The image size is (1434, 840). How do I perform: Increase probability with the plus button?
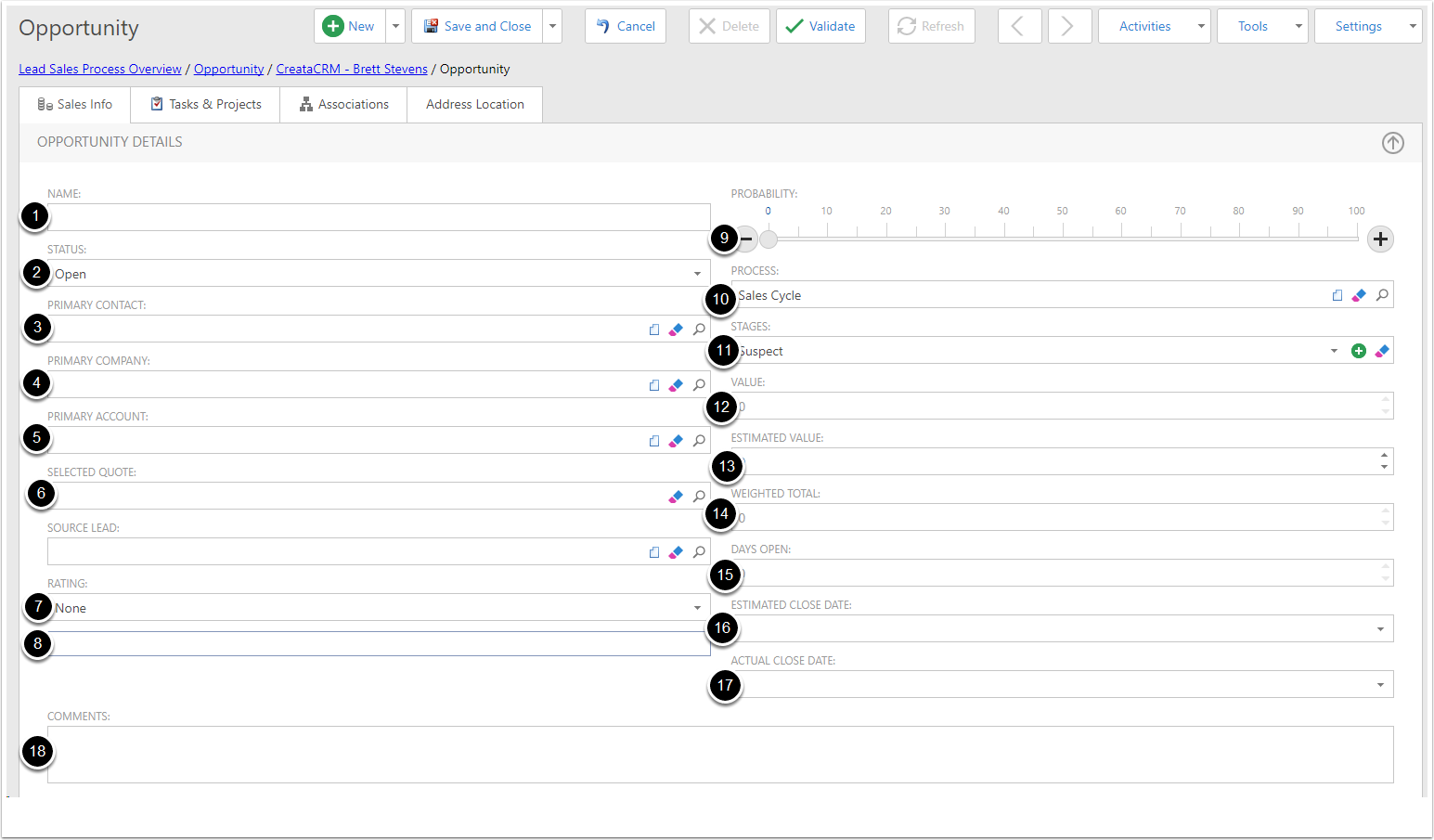pos(1380,239)
